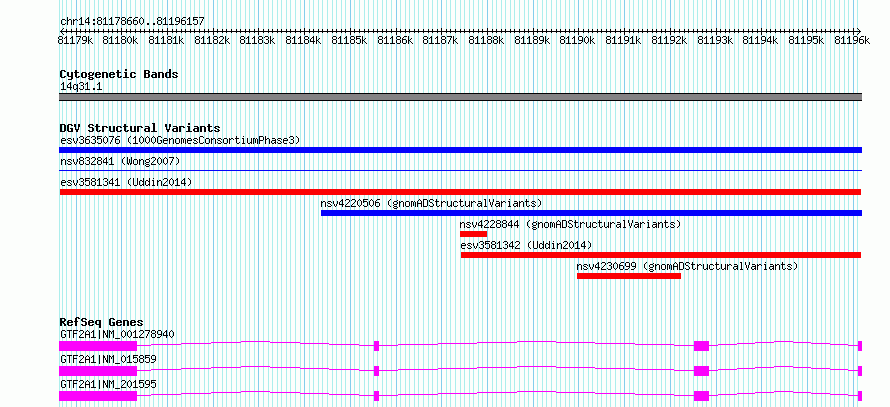Select the GTF2A1|NM_201595 gene label
Screen dimensions: 890x407
[x=108, y=384]
